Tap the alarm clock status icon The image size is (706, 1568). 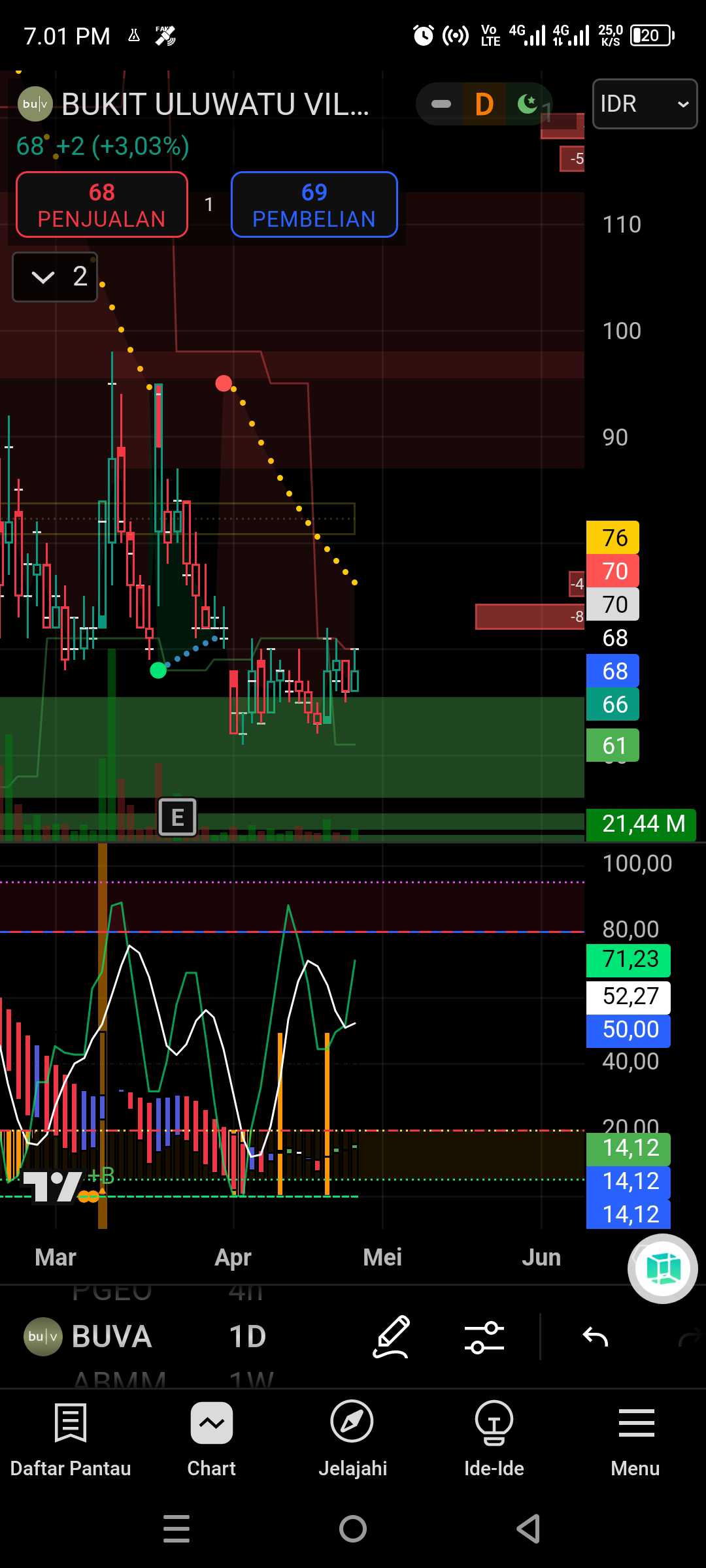pos(424,35)
